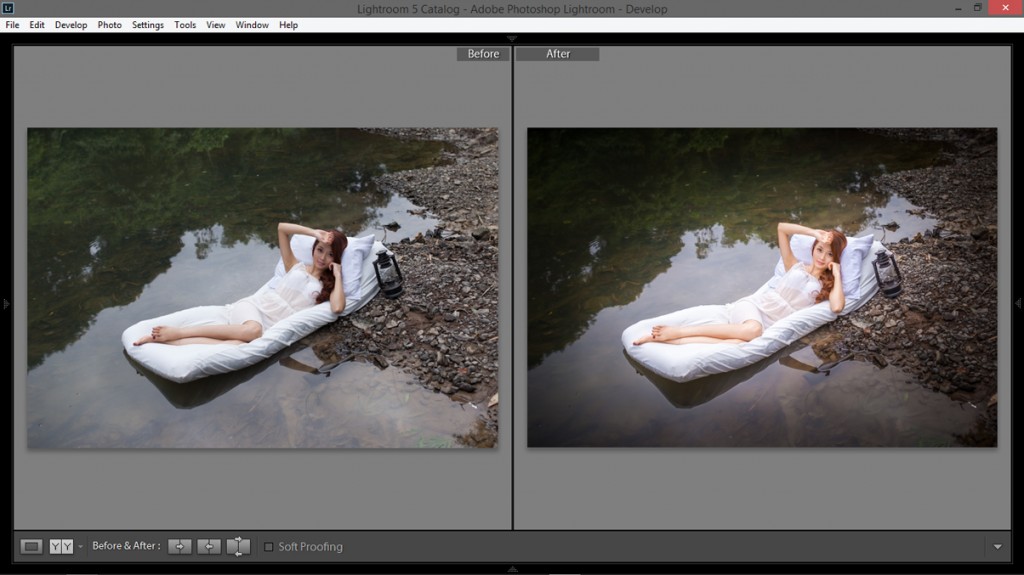Click the After image preview
Image resolution: width=1024 pixels, height=575 pixels.
pyautogui.click(x=762, y=287)
